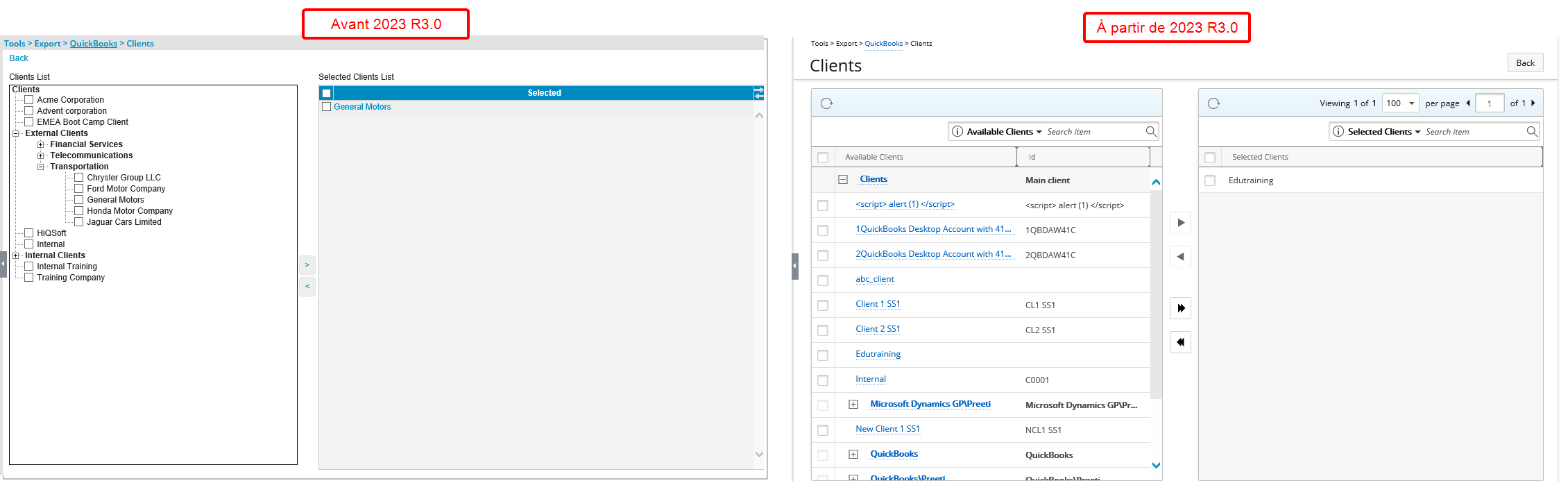Collapse the External Clients tree node
Image resolution: width=1568 pixels, height=490 pixels.
[15, 133]
